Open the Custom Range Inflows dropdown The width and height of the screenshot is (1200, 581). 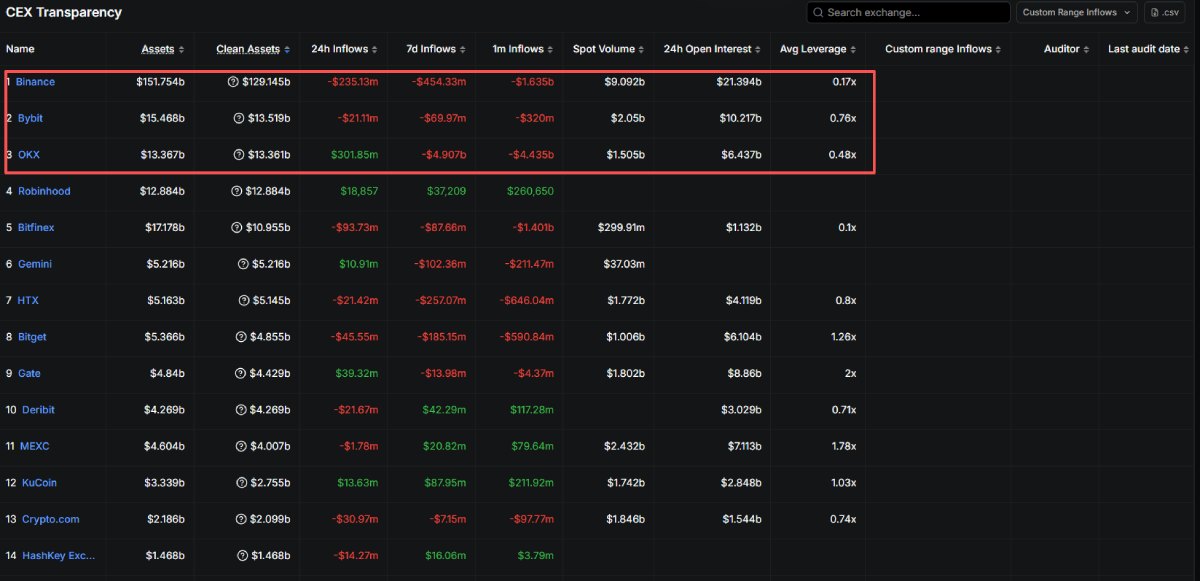[1077, 13]
